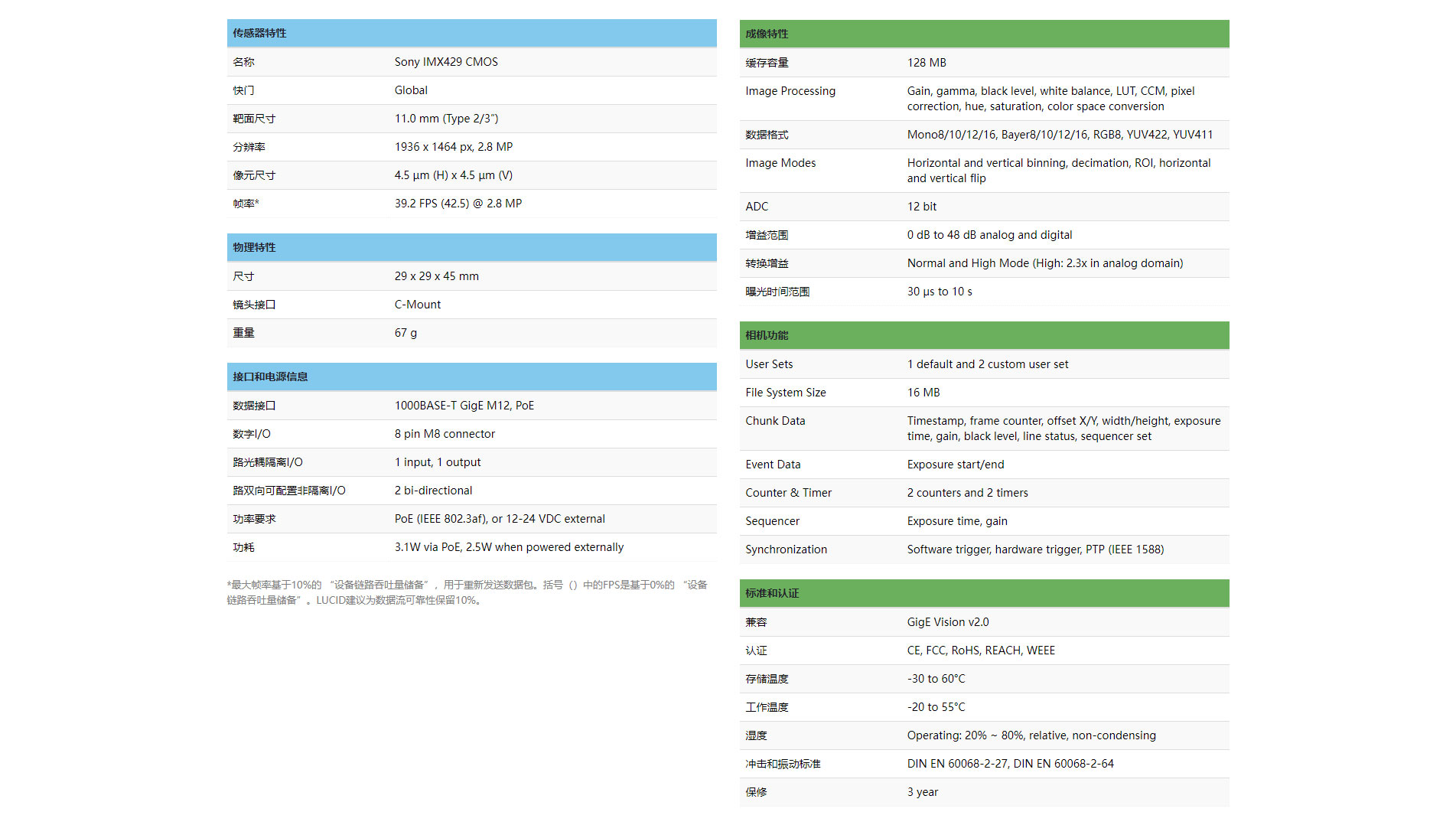The image size is (1456, 838).
Task: Click the Synchronization row label
Action: [x=786, y=549]
